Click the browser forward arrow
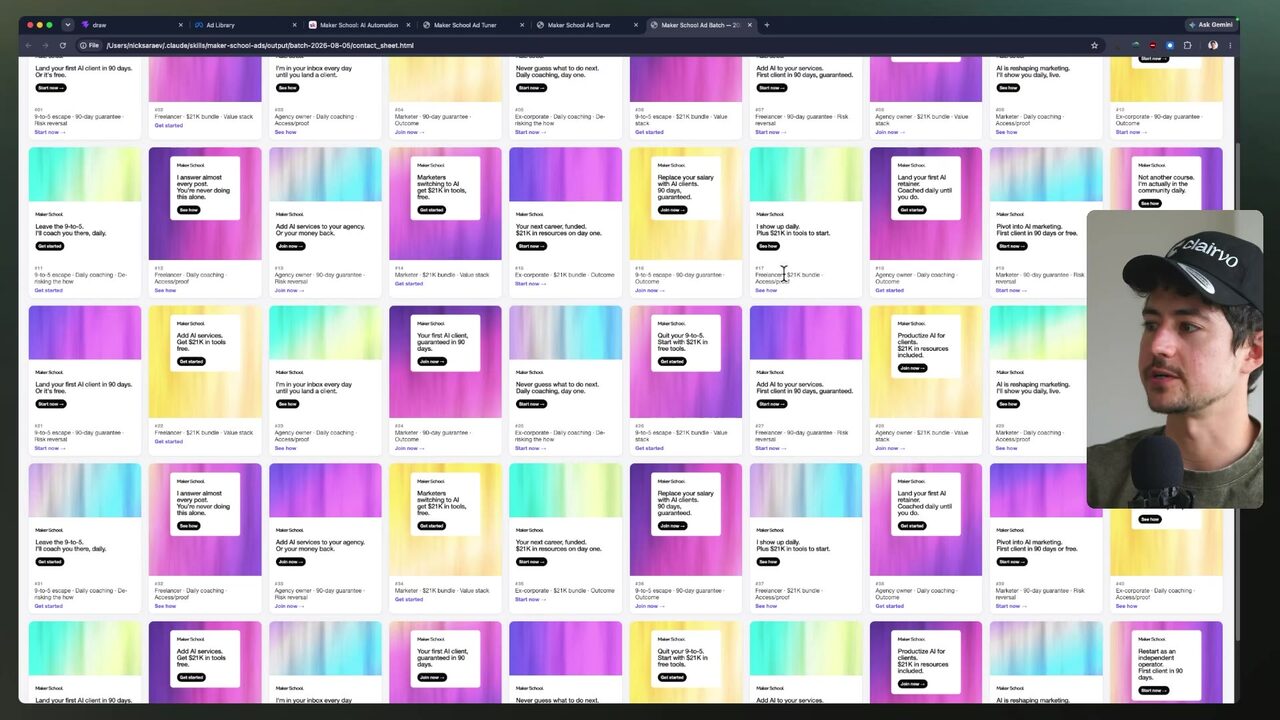This screenshot has height=720, width=1280. [45, 45]
